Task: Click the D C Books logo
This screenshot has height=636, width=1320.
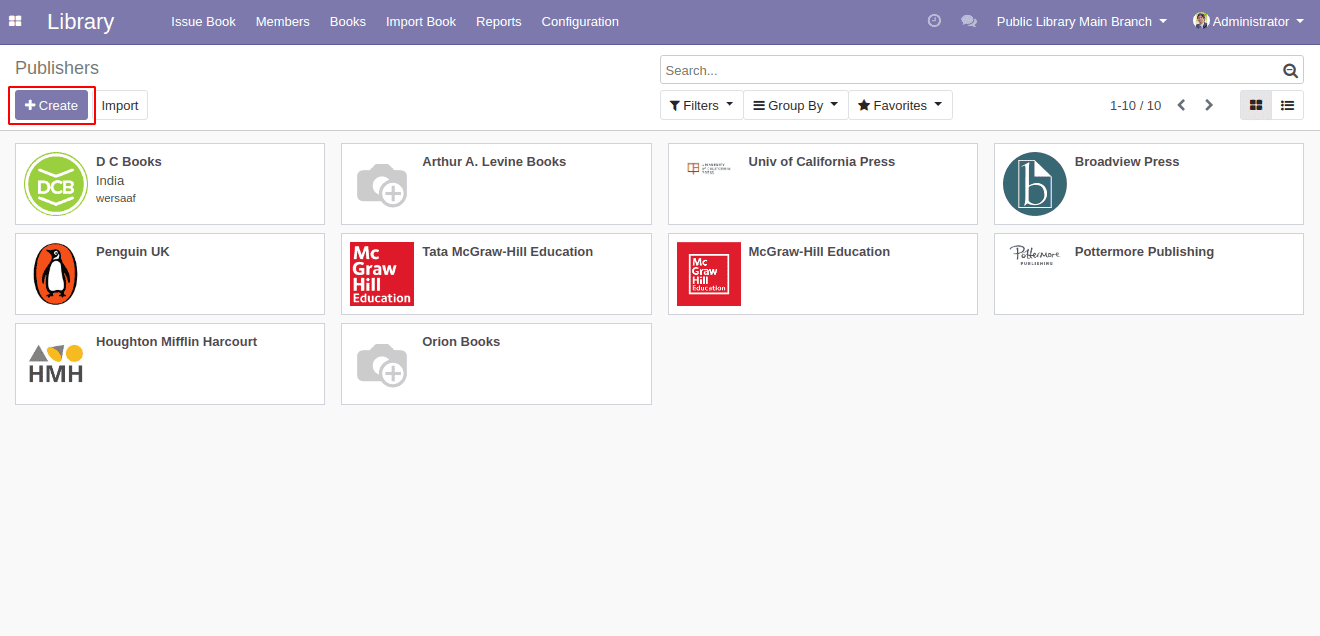Action: 56,184
